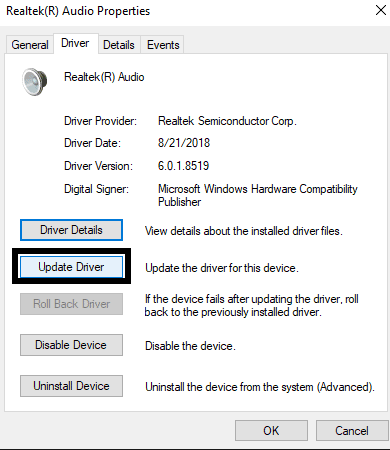390x450 pixels.
Task: Click the 'Disable the device.' description
Action: 190,346
